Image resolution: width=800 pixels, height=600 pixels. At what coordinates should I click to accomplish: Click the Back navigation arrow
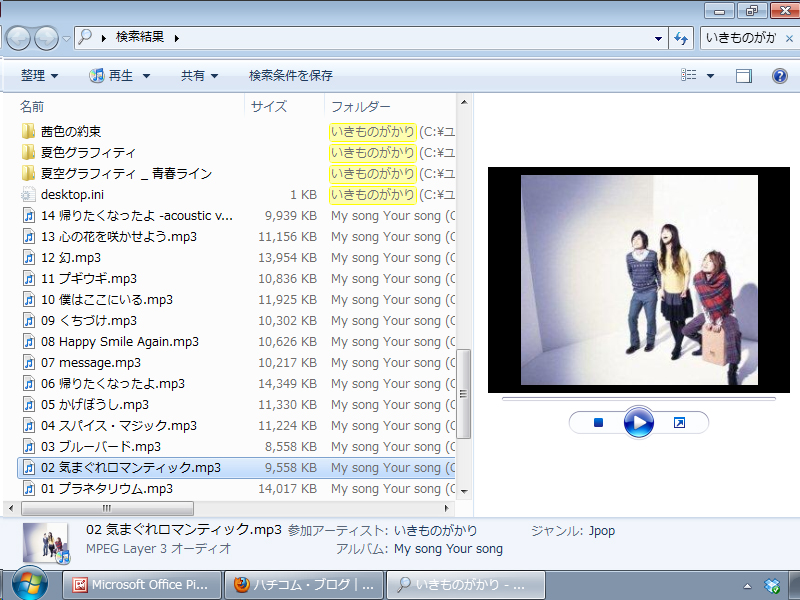pos(18,38)
